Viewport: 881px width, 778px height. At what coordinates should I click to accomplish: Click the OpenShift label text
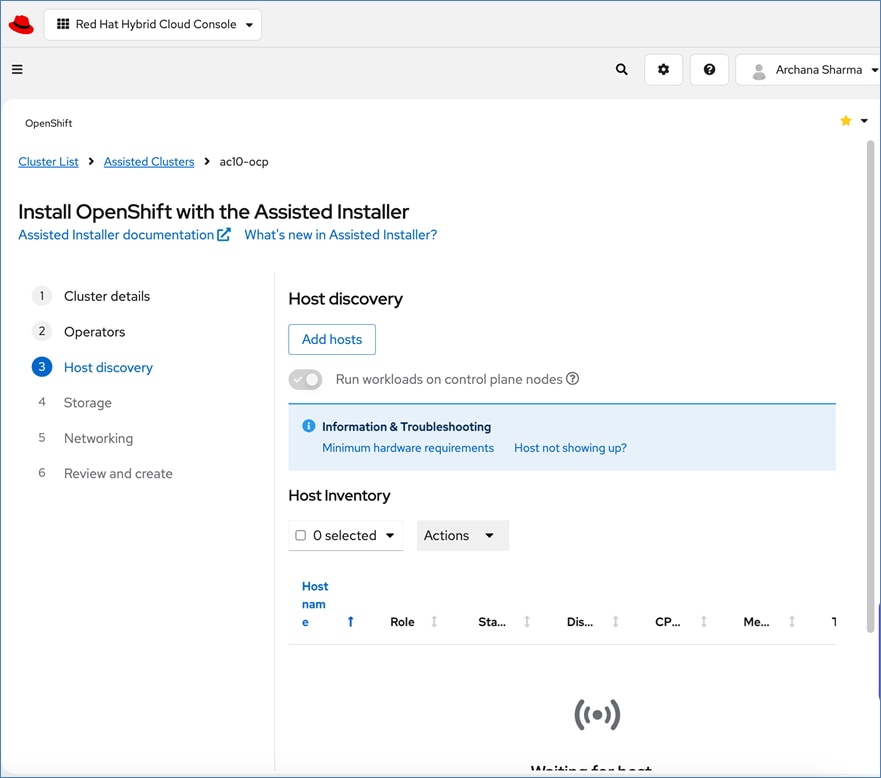point(48,123)
